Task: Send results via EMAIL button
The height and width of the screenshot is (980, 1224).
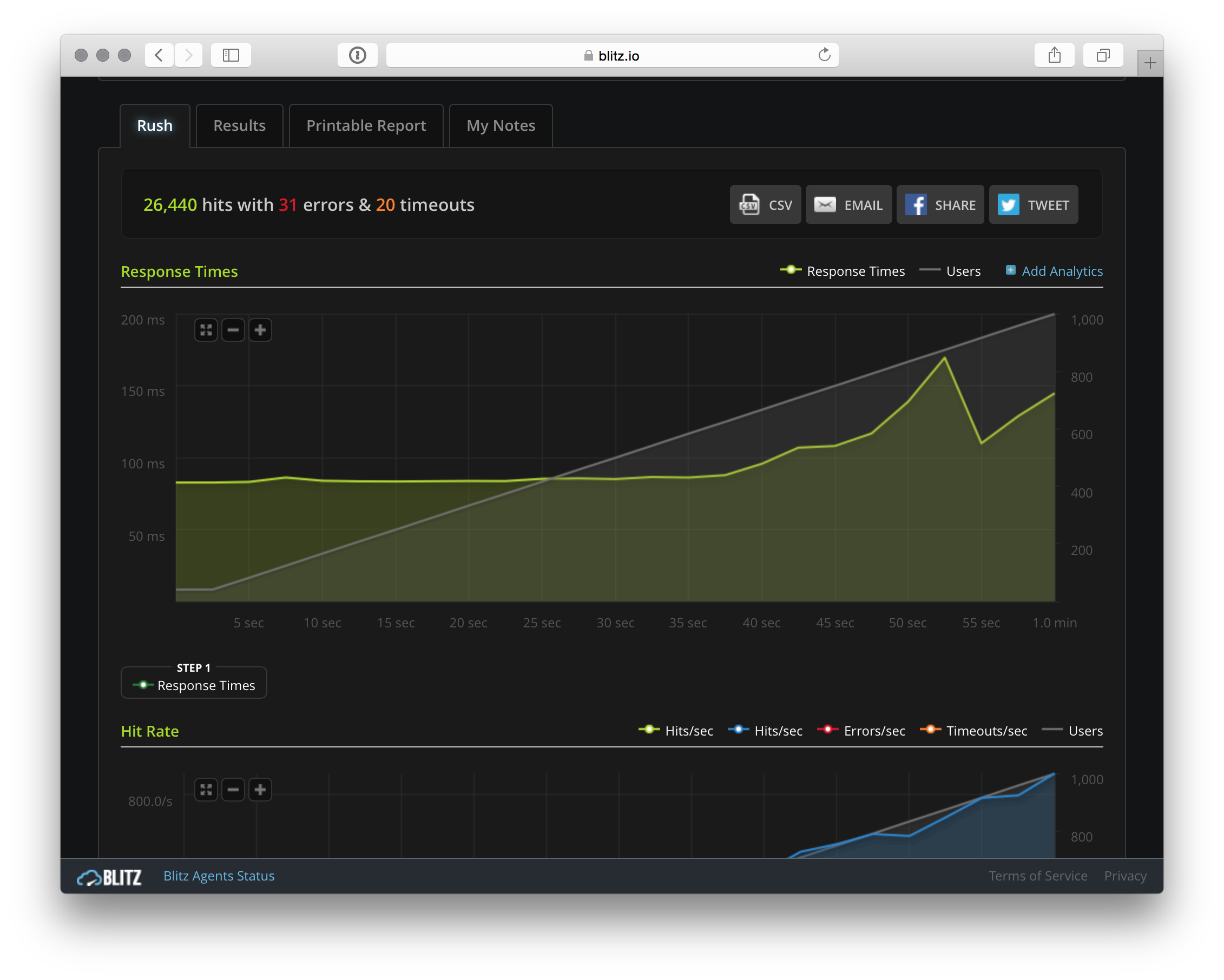Action: [849, 205]
